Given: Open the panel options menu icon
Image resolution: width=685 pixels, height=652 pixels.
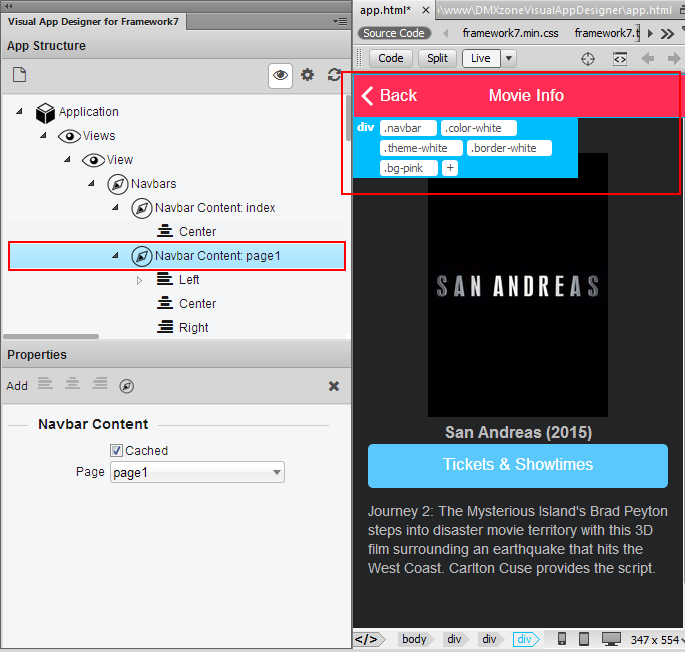Looking at the screenshot, I should pos(340,21).
